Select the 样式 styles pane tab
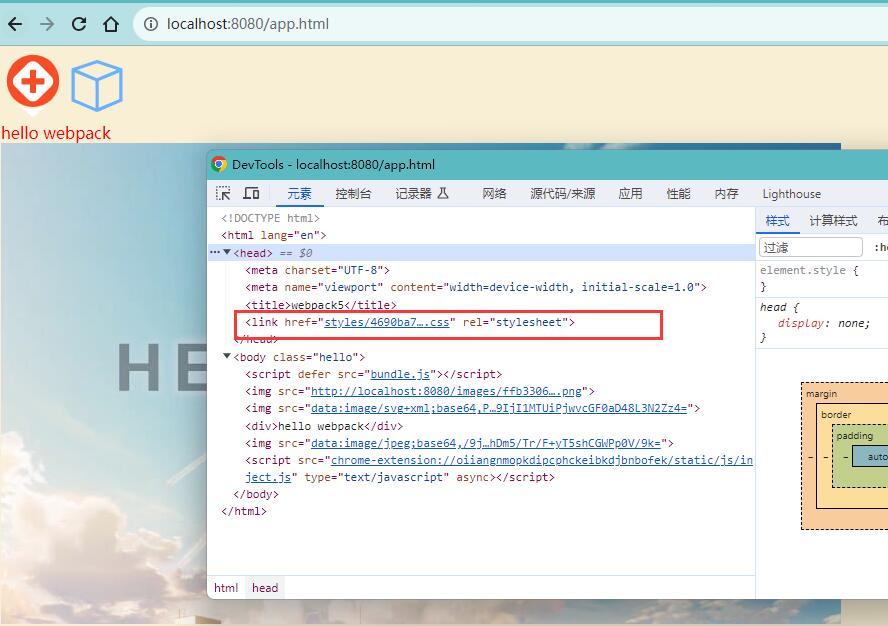888x626 pixels. [778, 221]
